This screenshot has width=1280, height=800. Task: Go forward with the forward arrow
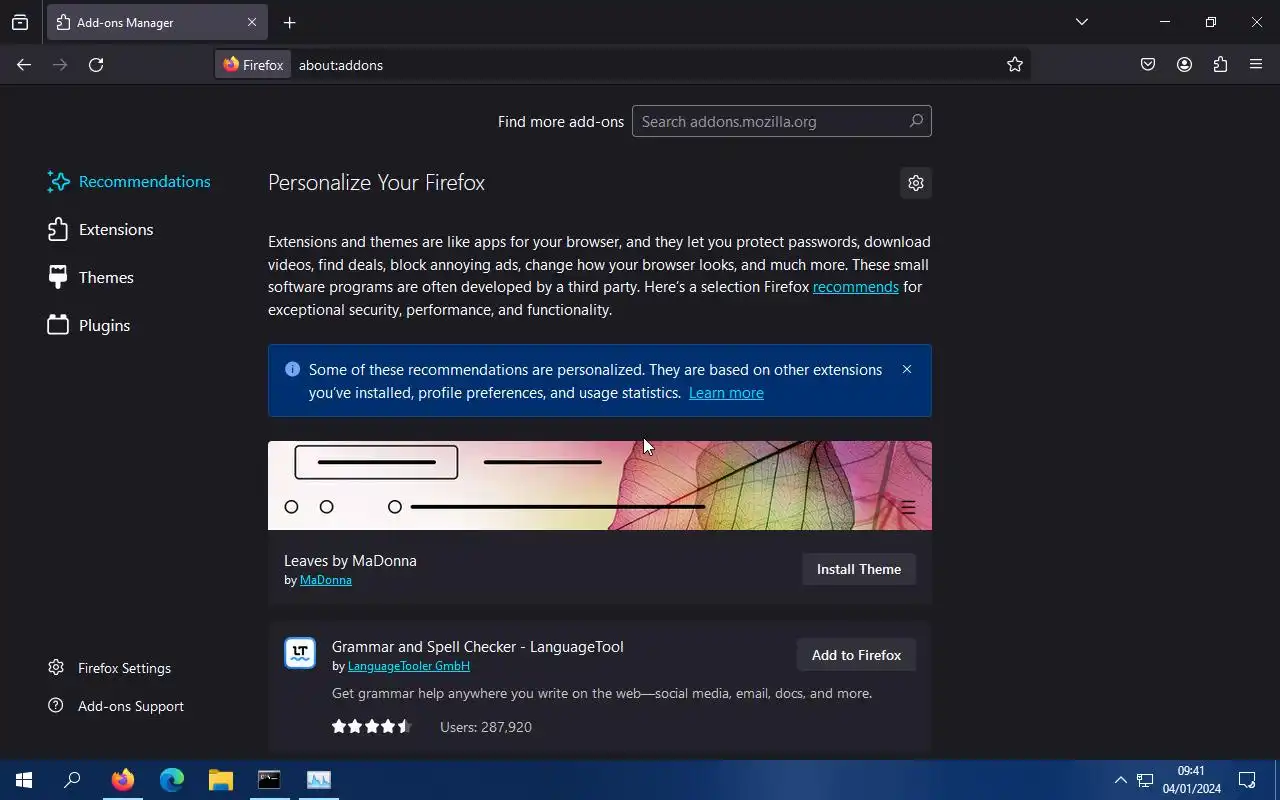(x=60, y=65)
